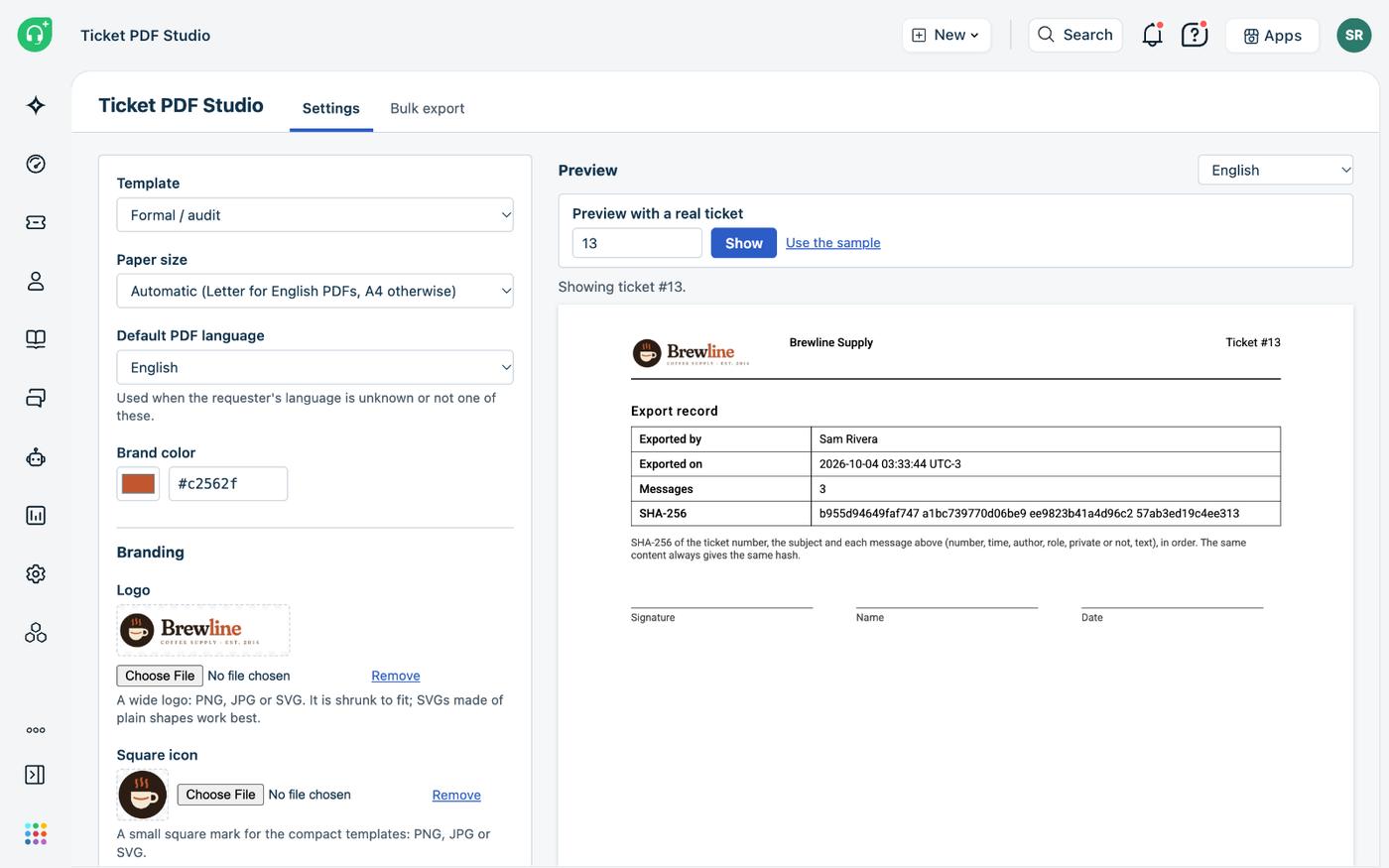Switch to the Bulk export tab
1389x868 pixels.
[428, 108]
